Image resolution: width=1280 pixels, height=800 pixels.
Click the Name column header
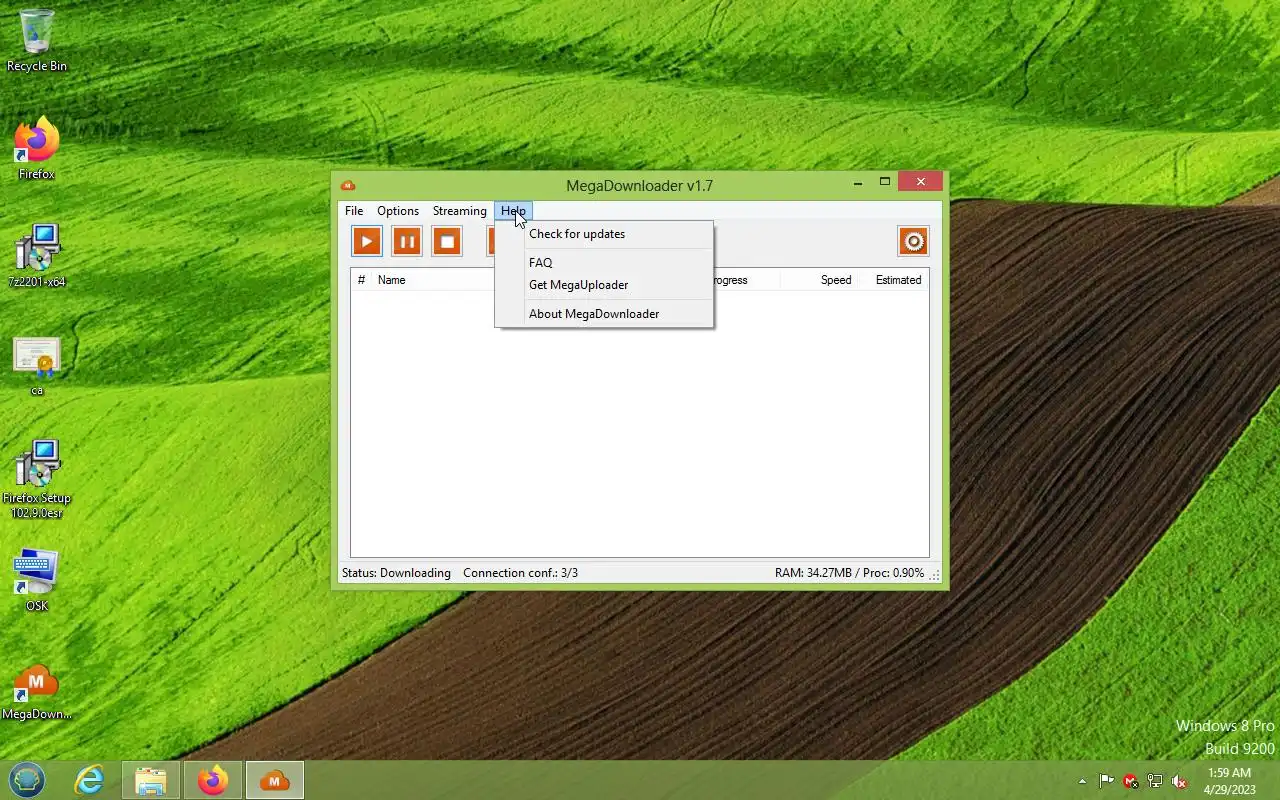point(391,280)
